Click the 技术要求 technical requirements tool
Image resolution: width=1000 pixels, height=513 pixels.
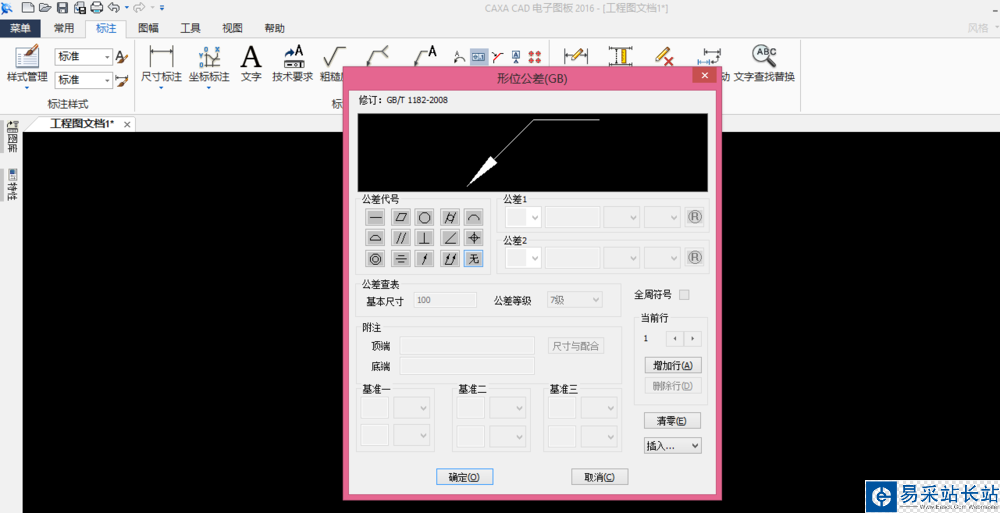point(293,64)
